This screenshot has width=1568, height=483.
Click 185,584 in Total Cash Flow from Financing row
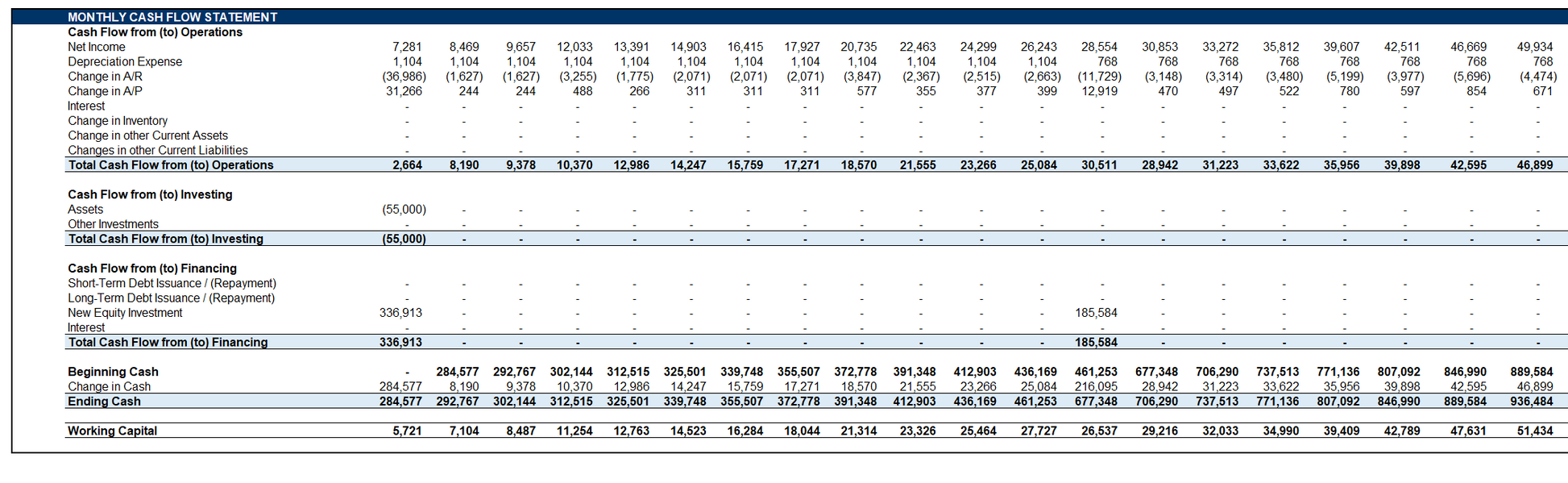(x=1096, y=343)
